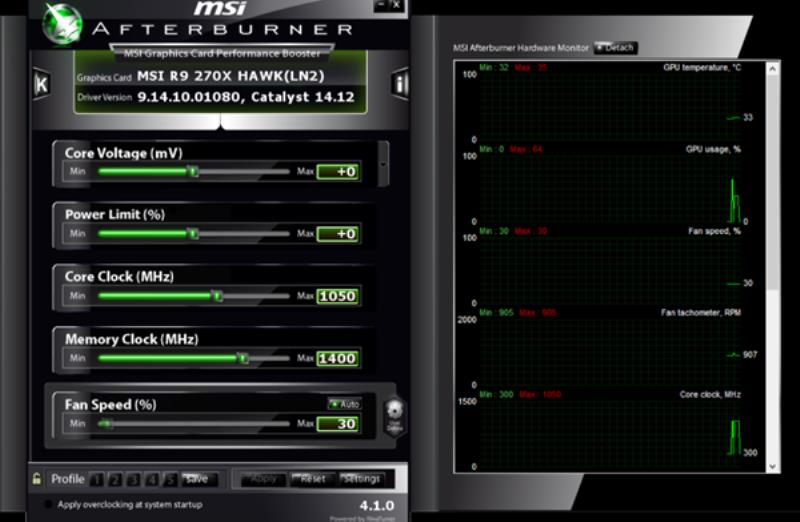Select profile slot 5
Screen dimensions: 800x522
pos(170,480)
